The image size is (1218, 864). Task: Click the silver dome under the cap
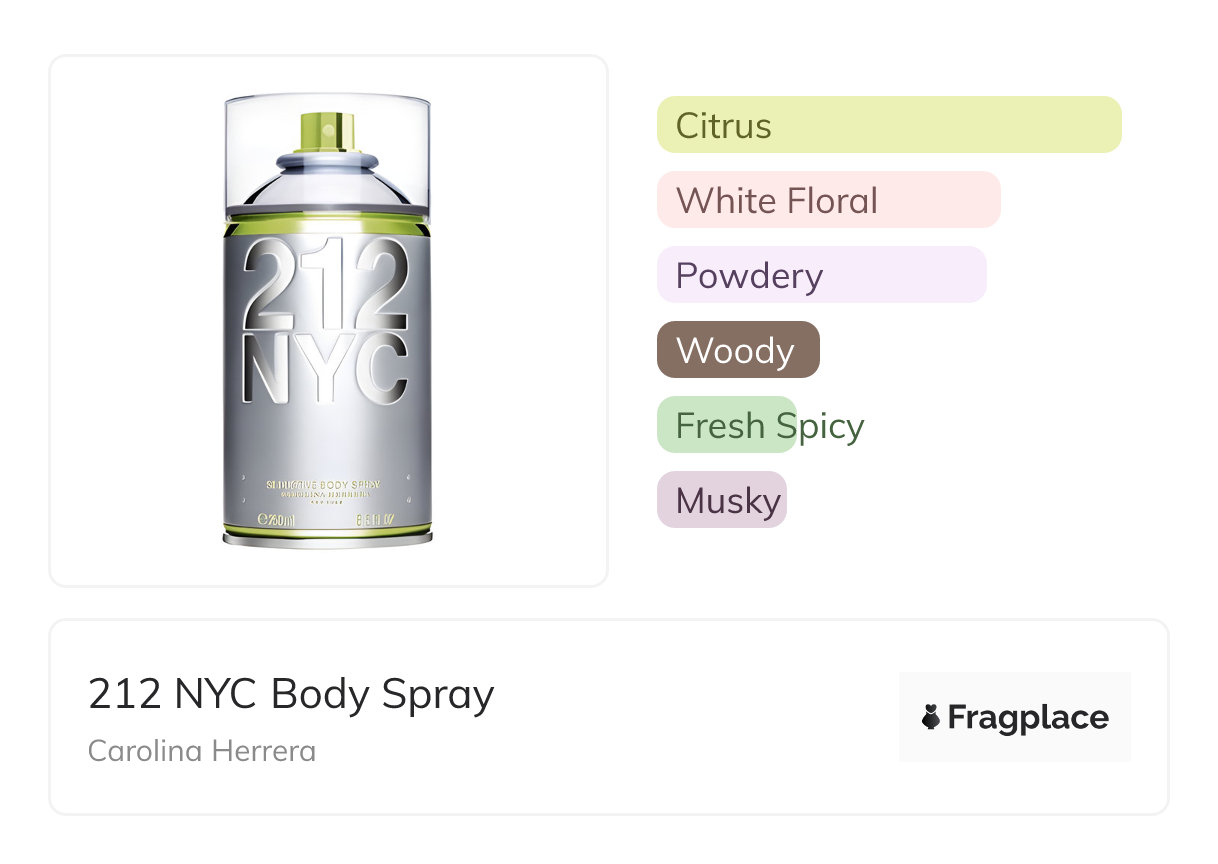point(328,187)
